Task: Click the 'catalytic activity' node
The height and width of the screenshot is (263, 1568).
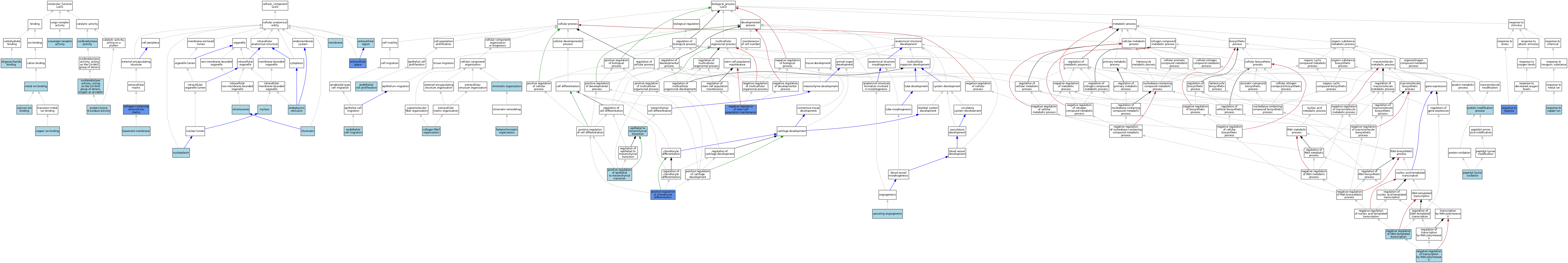Action: tap(87, 24)
